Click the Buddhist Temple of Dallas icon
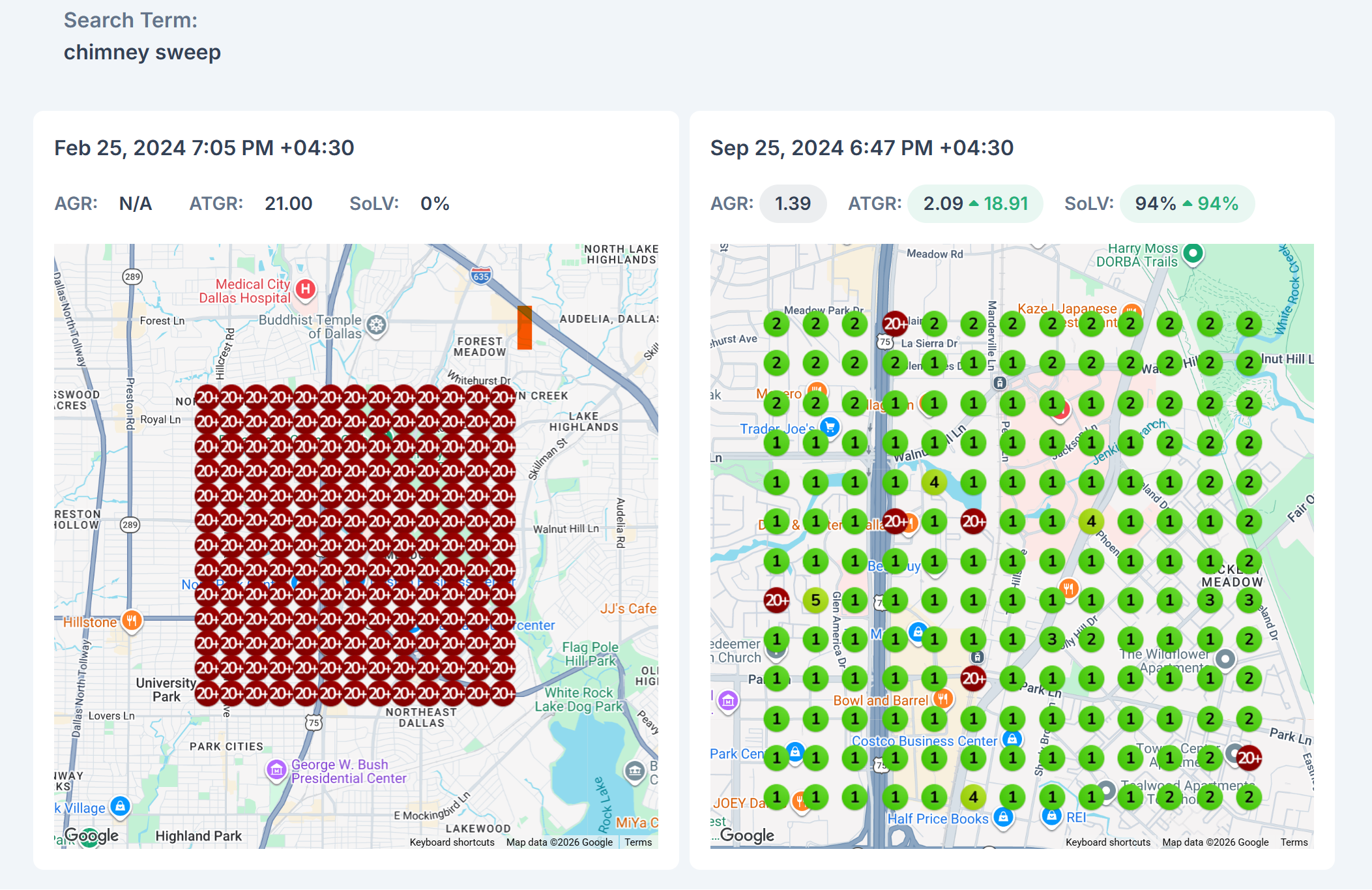Viewport: 1372px width, 890px height. 376,325
